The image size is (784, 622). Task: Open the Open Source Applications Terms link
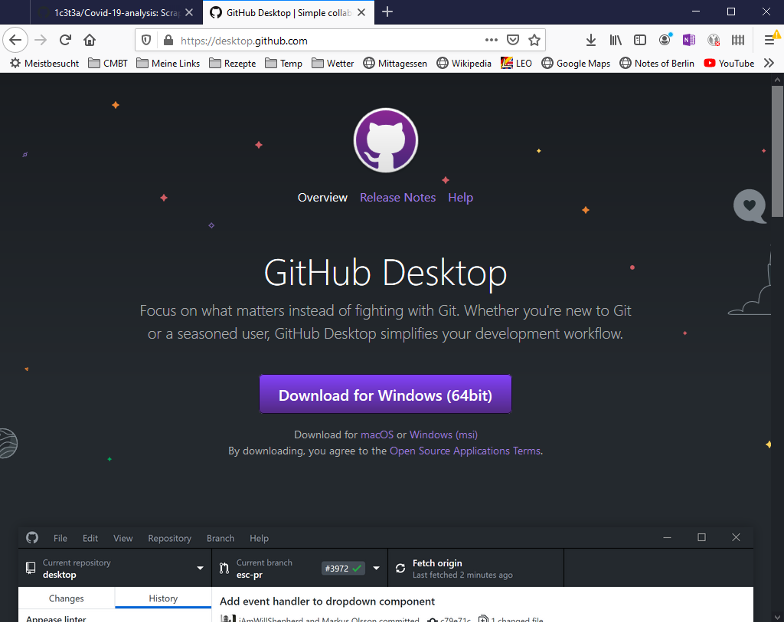click(x=465, y=451)
